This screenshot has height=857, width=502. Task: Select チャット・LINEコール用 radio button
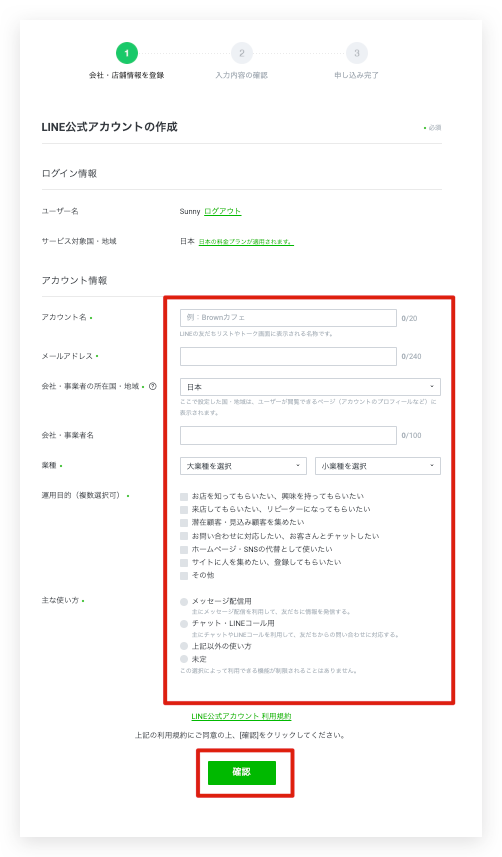184,624
